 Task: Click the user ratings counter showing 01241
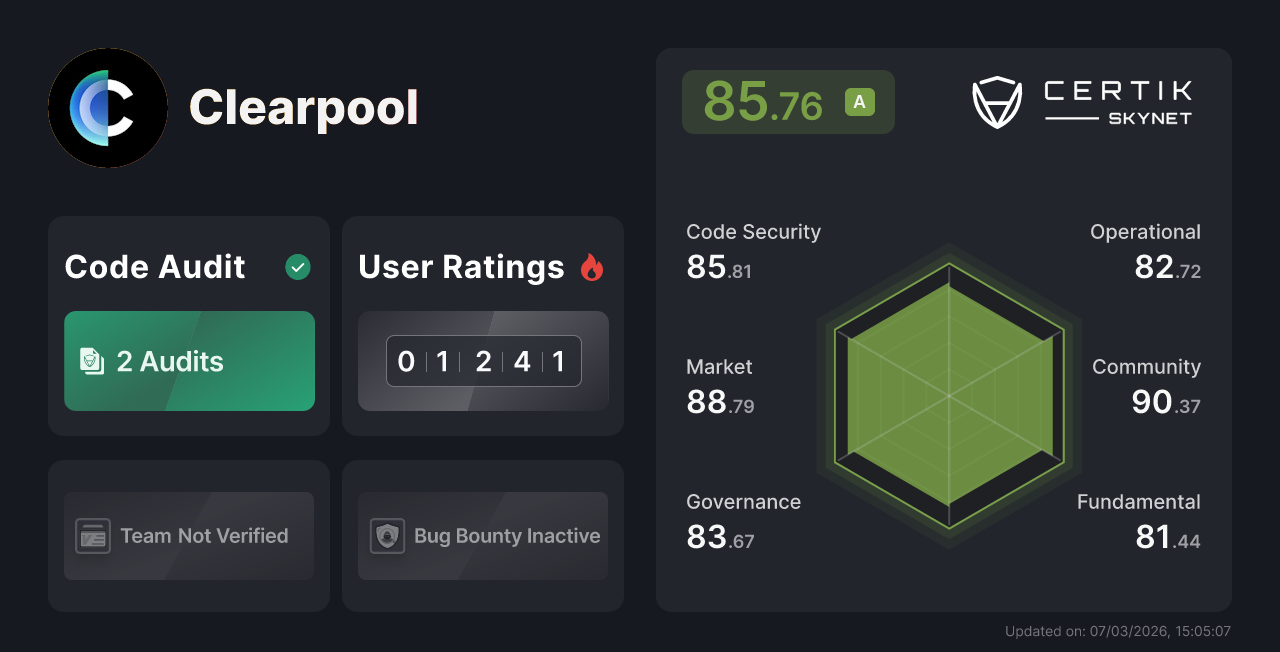click(483, 361)
